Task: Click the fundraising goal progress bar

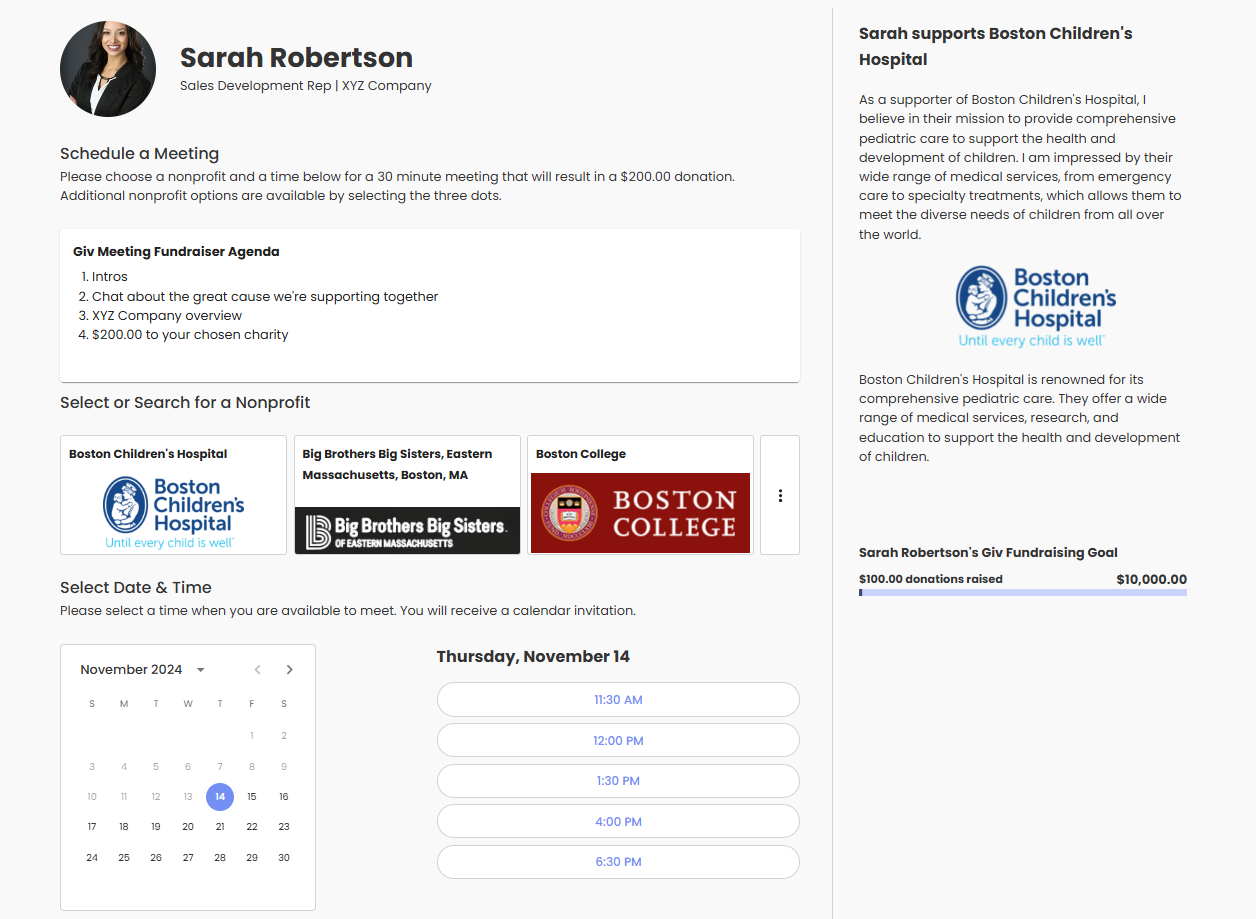Action: pos(1023,593)
